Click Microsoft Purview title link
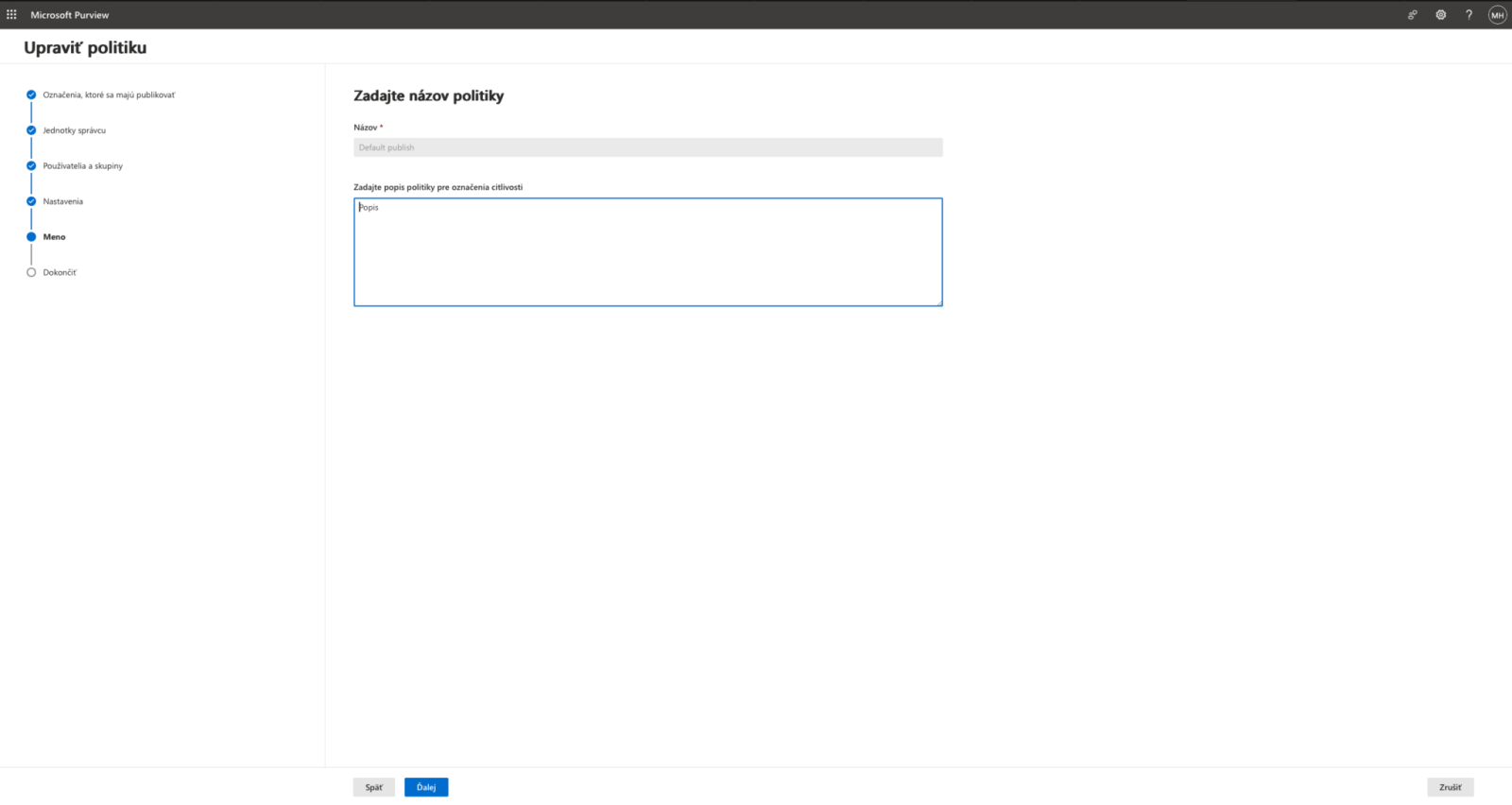1512x805 pixels. tap(70, 15)
